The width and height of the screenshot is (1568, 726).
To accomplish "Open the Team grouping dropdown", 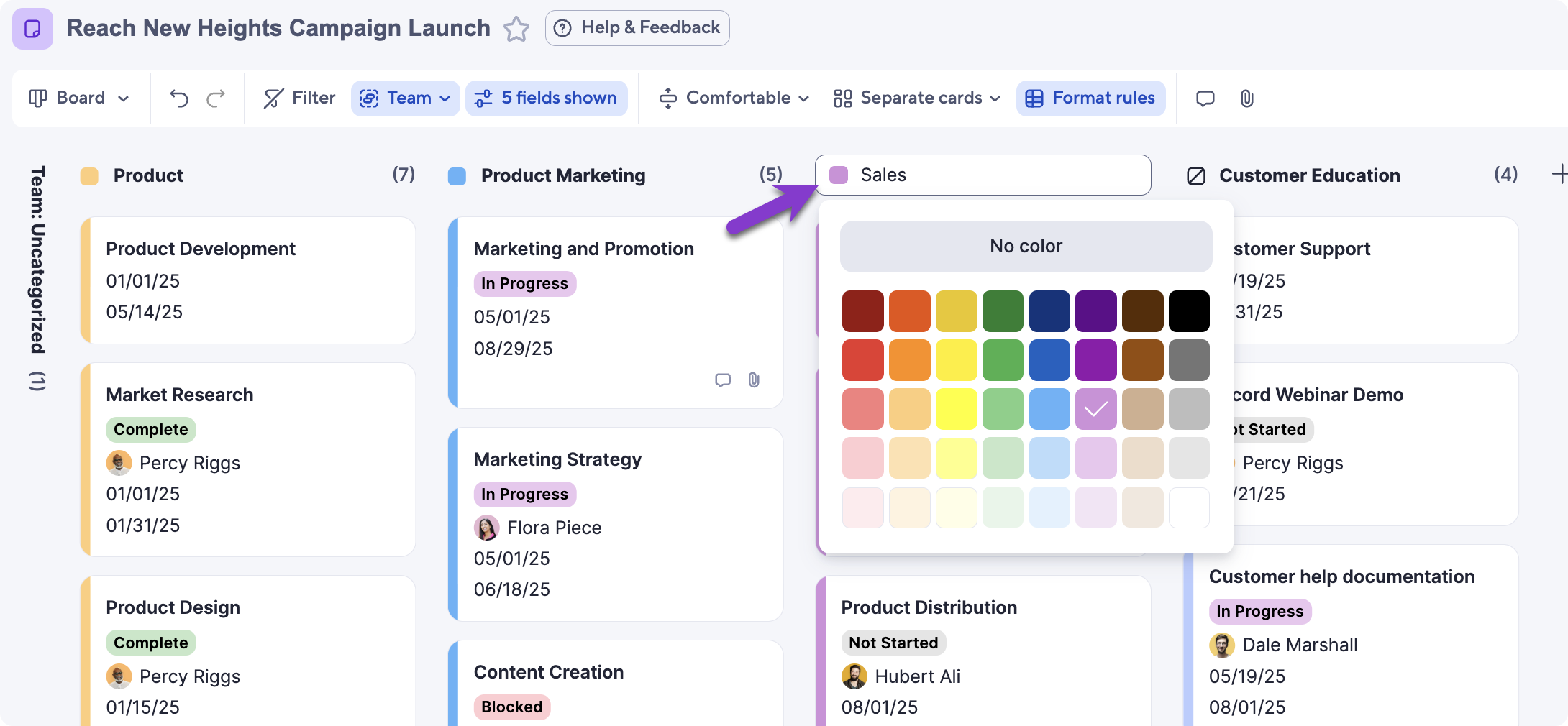I will click(405, 98).
